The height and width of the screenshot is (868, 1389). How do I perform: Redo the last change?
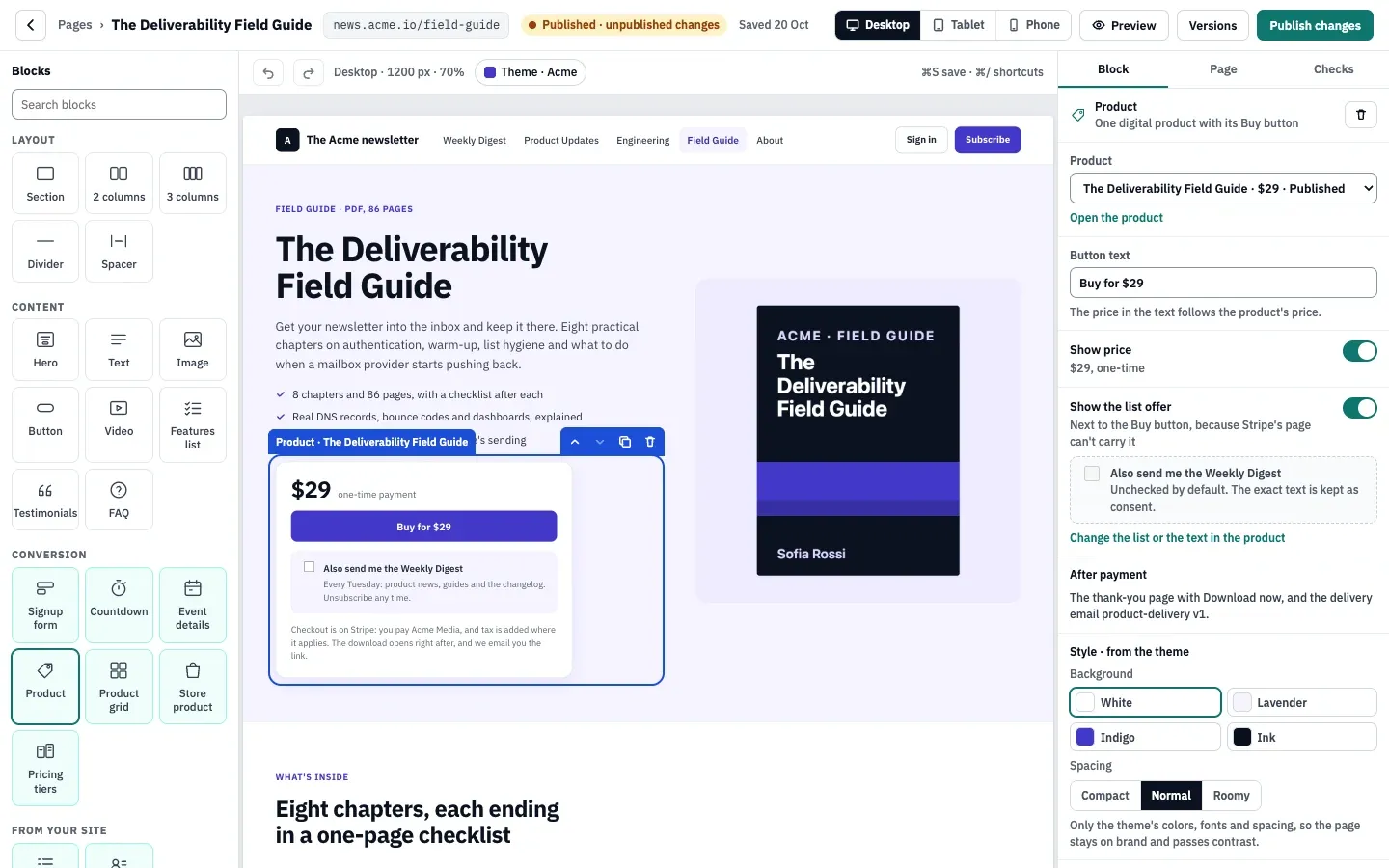coord(309,72)
